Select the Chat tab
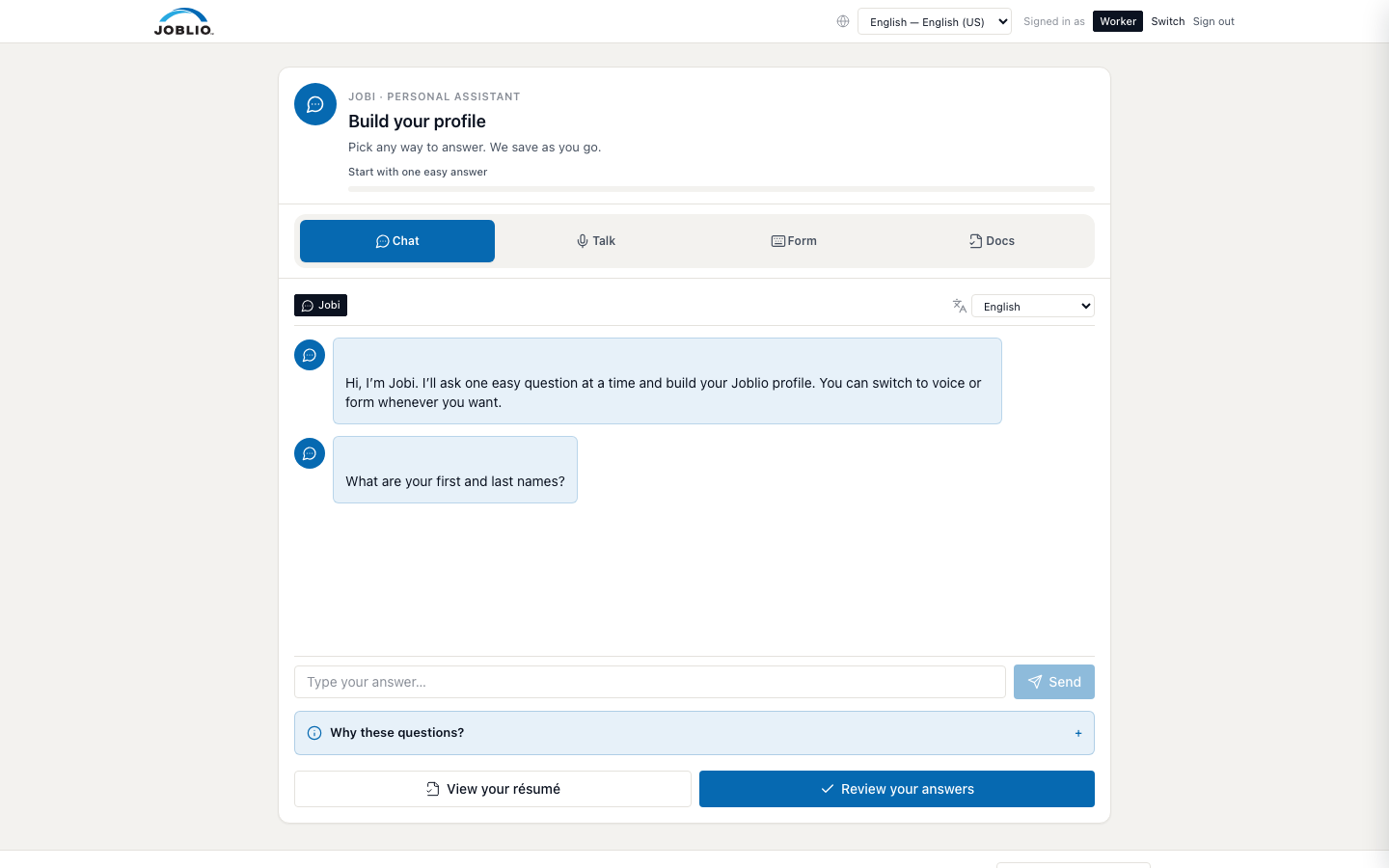The height and width of the screenshot is (868, 1389). point(397,241)
